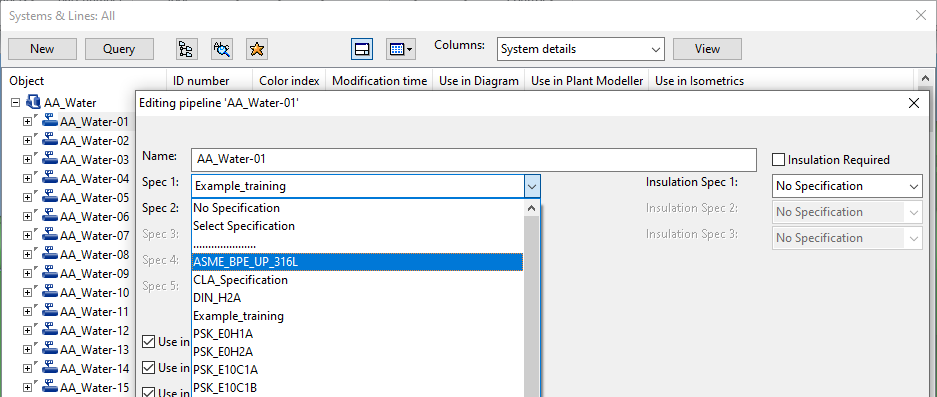Select the AA_Water system icon
The image size is (937, 397).
pyautogui.click(x=34, y=102)
